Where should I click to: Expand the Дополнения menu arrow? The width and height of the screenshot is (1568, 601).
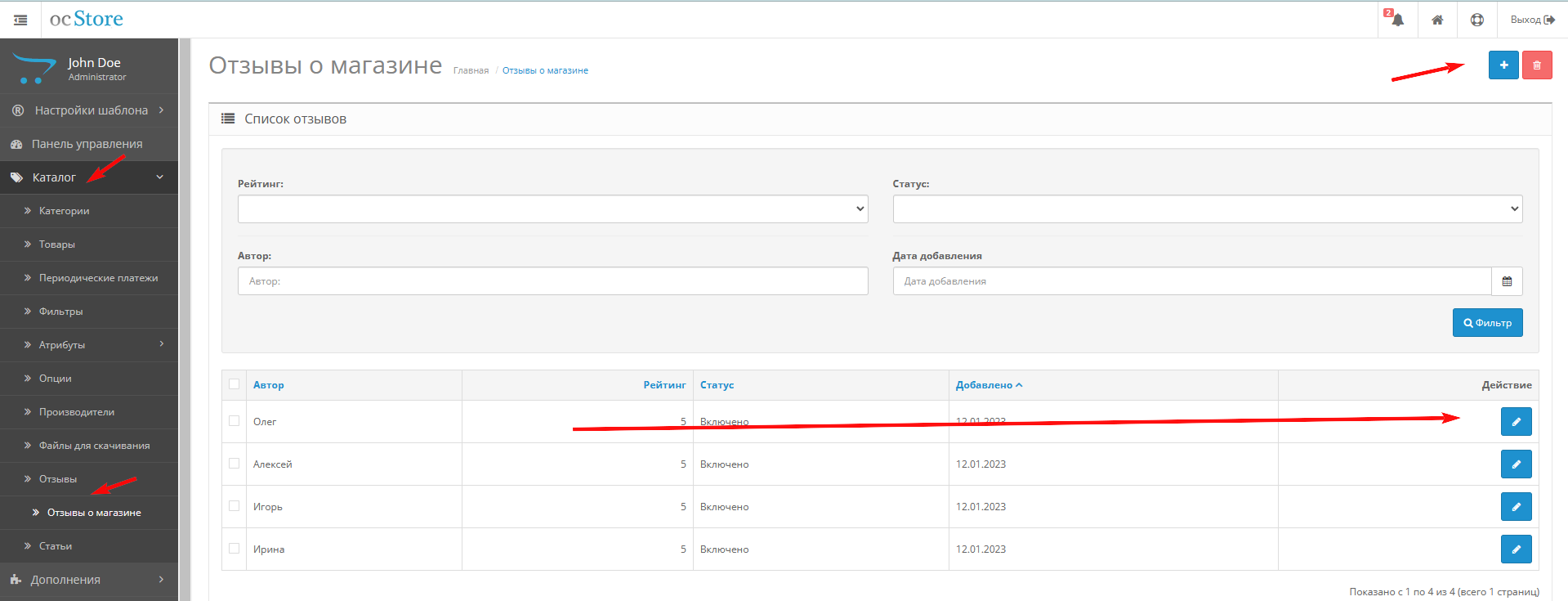click(162, 579)
